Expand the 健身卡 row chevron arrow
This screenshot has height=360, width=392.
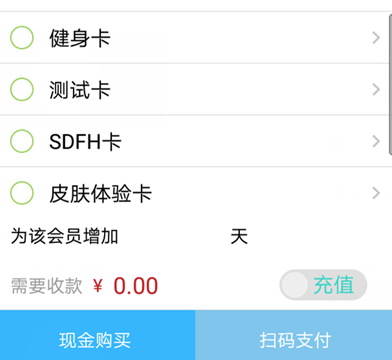pyautogui.click(x=376, y=38)
